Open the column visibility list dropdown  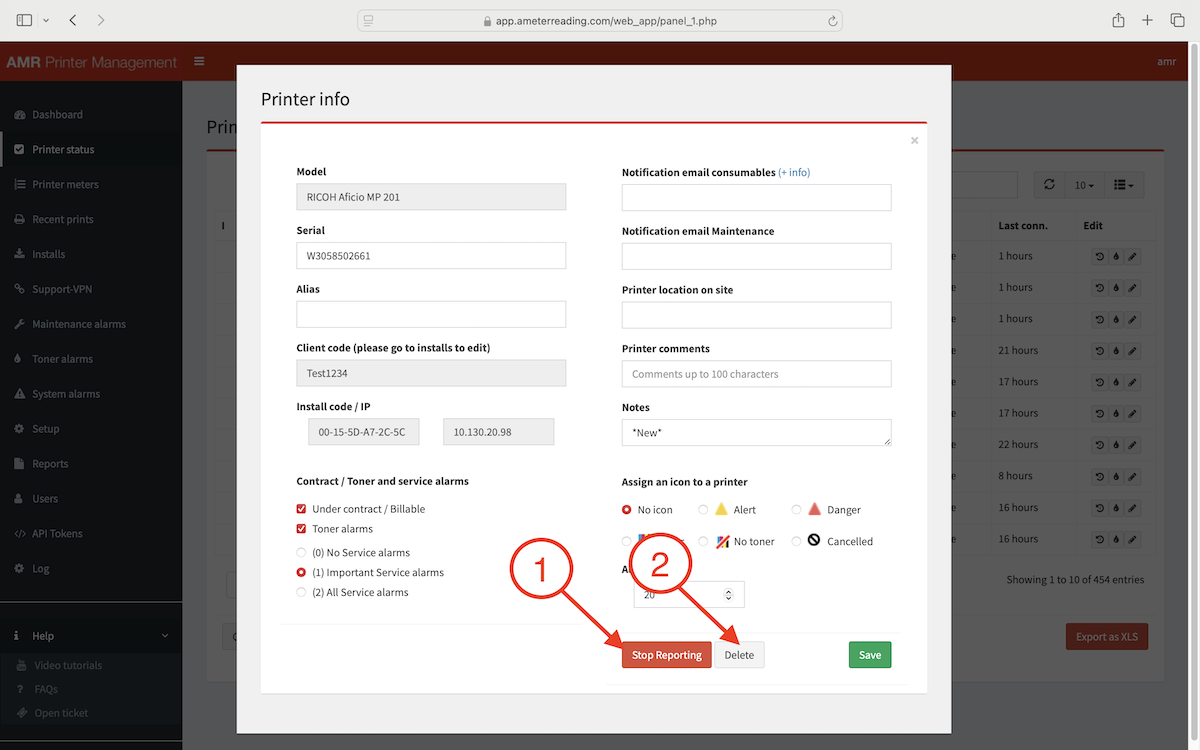click(1124, 185)
